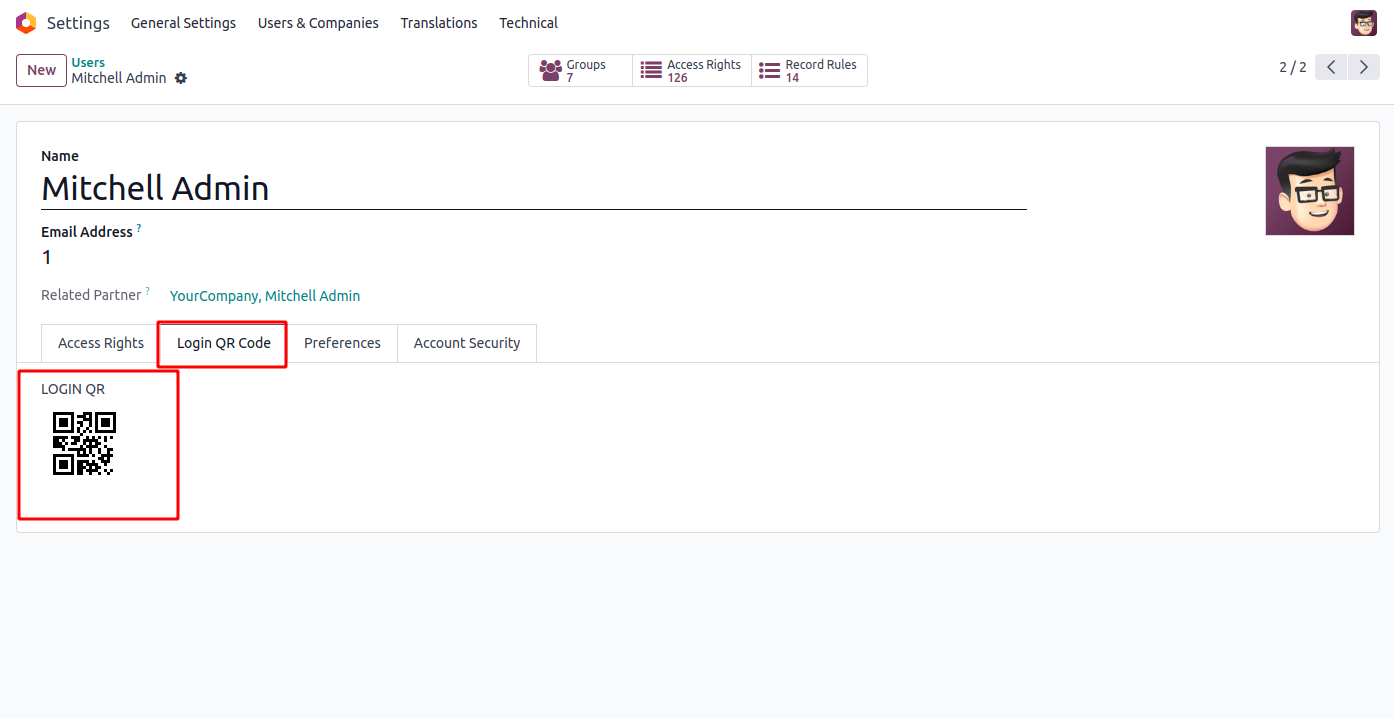The width and height of the screenshot is (1394, 719).
Task: Expand the Technical menu
Action: [528, 23]
